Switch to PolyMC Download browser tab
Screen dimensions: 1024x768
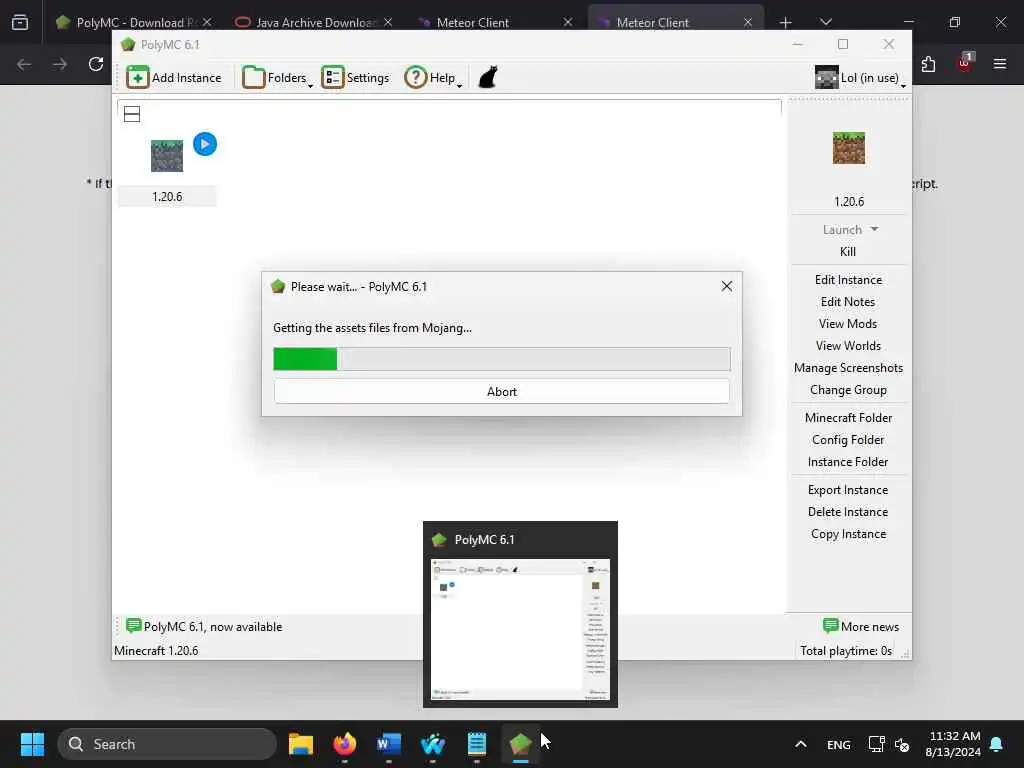(134, 22)
